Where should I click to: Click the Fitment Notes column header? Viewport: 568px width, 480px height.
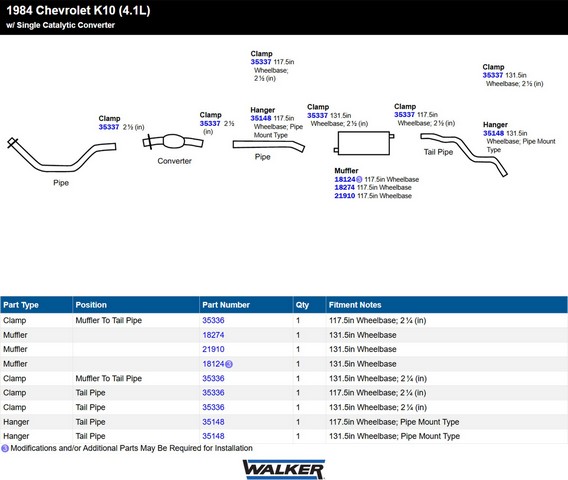click(x=447, y=305)
